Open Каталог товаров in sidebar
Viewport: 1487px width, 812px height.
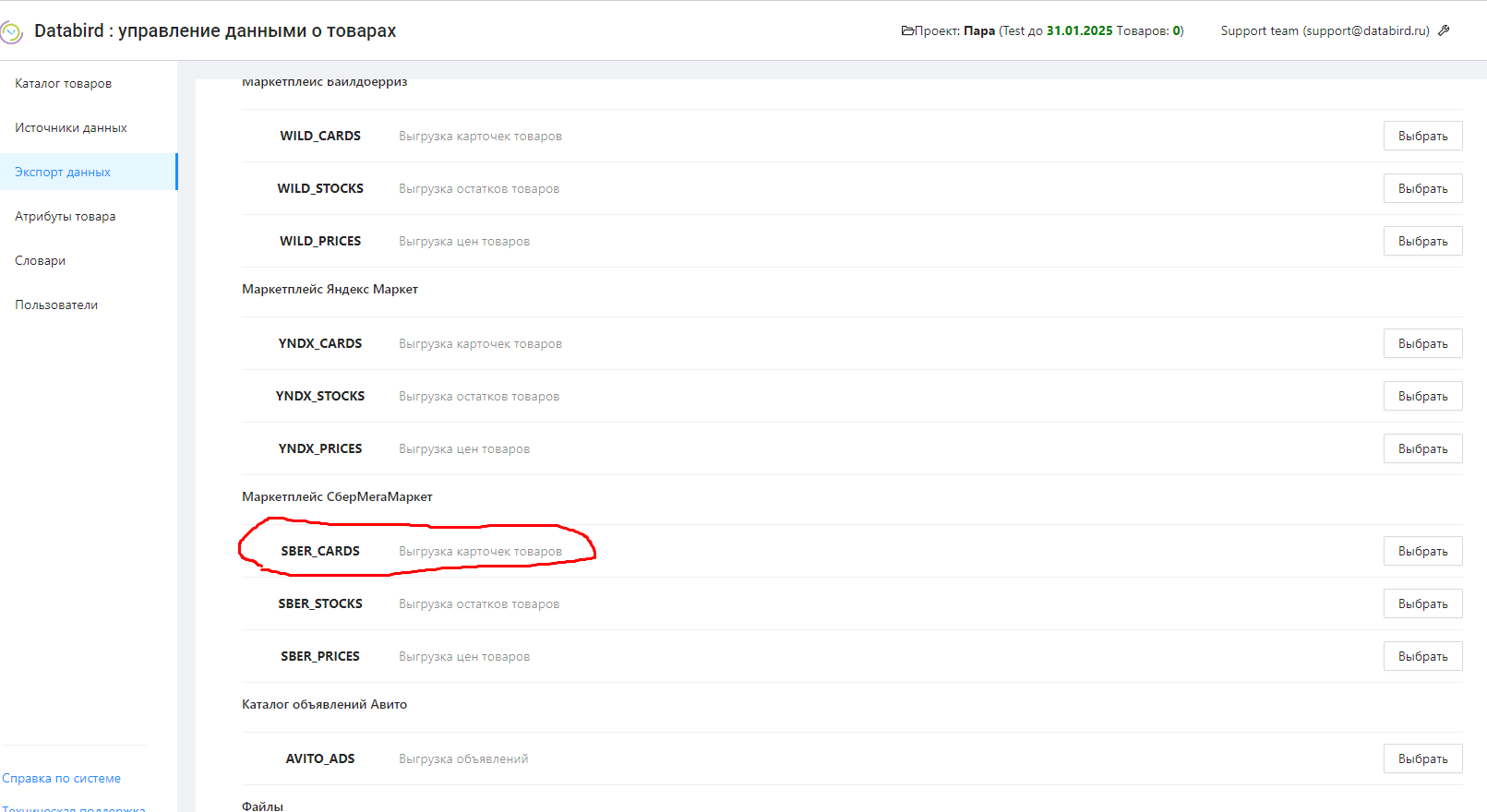point(63,83)
